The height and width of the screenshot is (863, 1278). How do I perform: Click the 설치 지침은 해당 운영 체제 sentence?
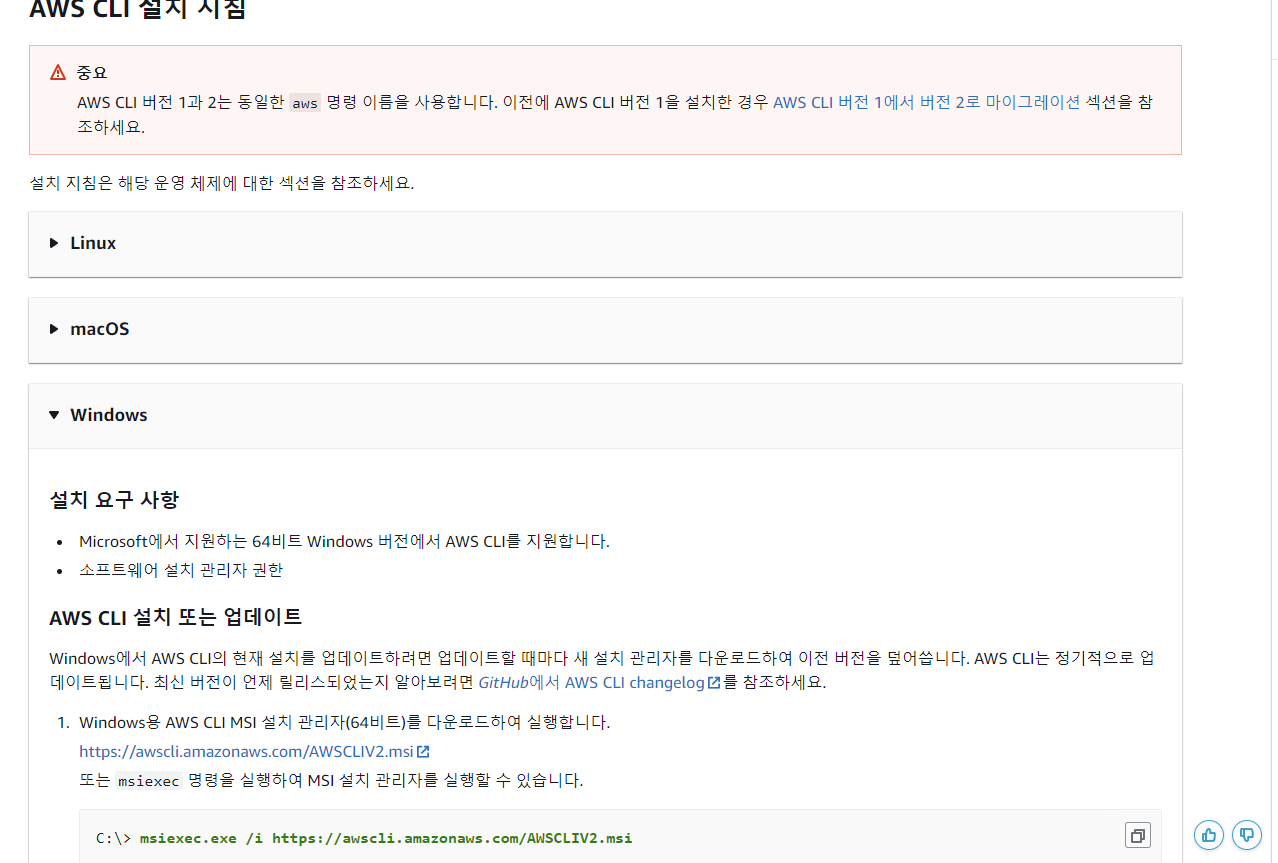click(x=222, y=184)
